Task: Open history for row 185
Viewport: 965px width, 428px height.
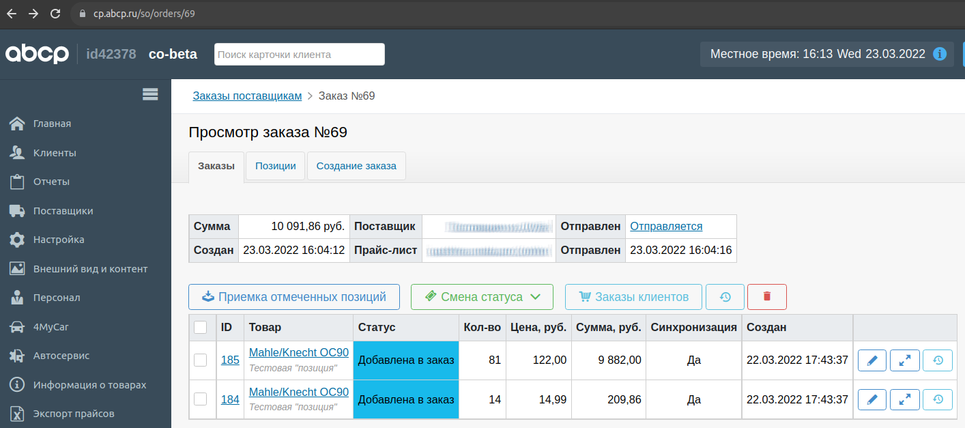Action: pos(937,360)
